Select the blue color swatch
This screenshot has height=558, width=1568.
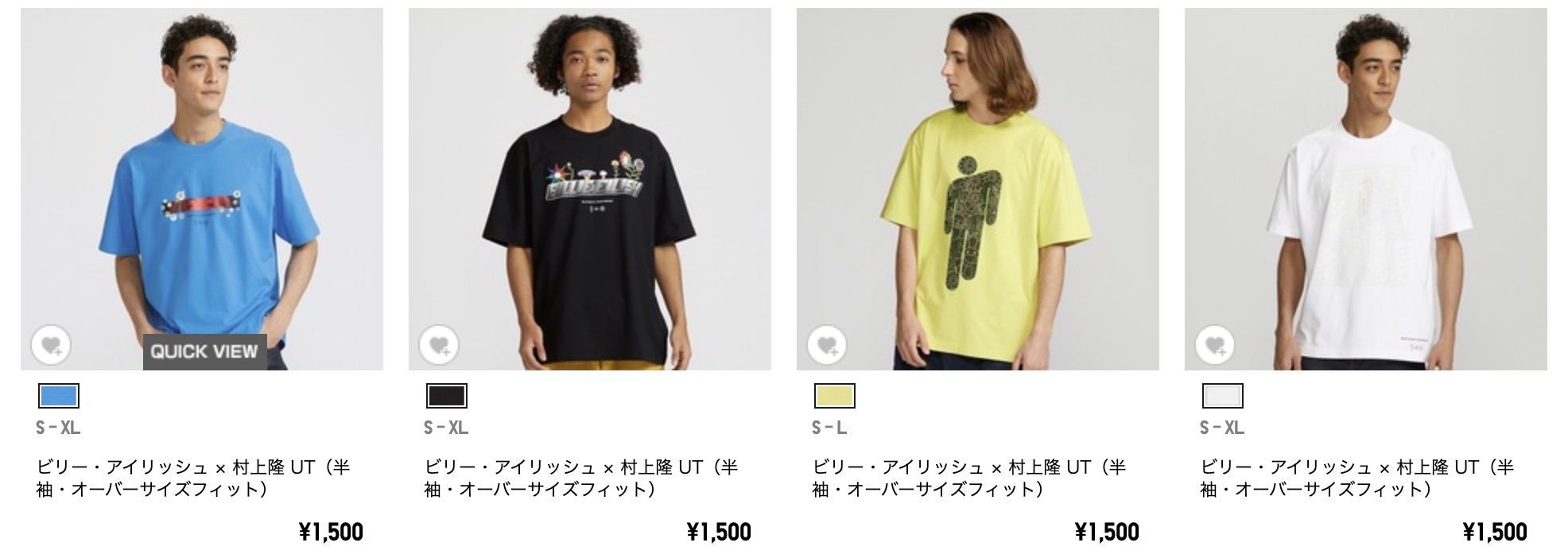coord(59,396)
